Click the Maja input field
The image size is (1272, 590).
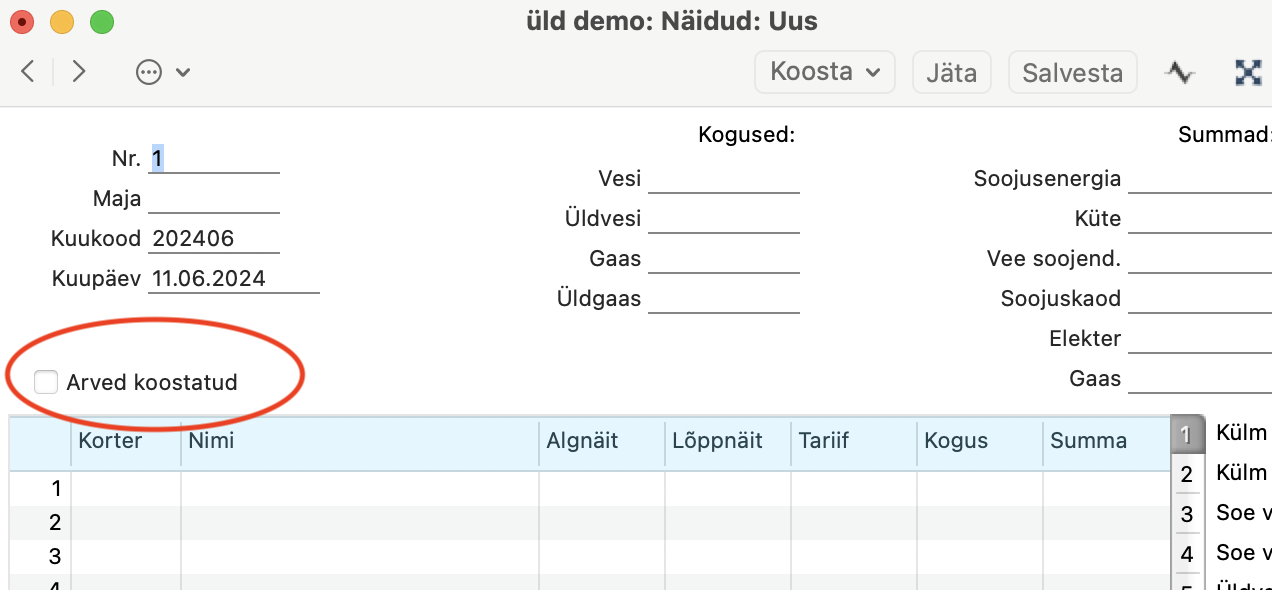tap(214, 199)
